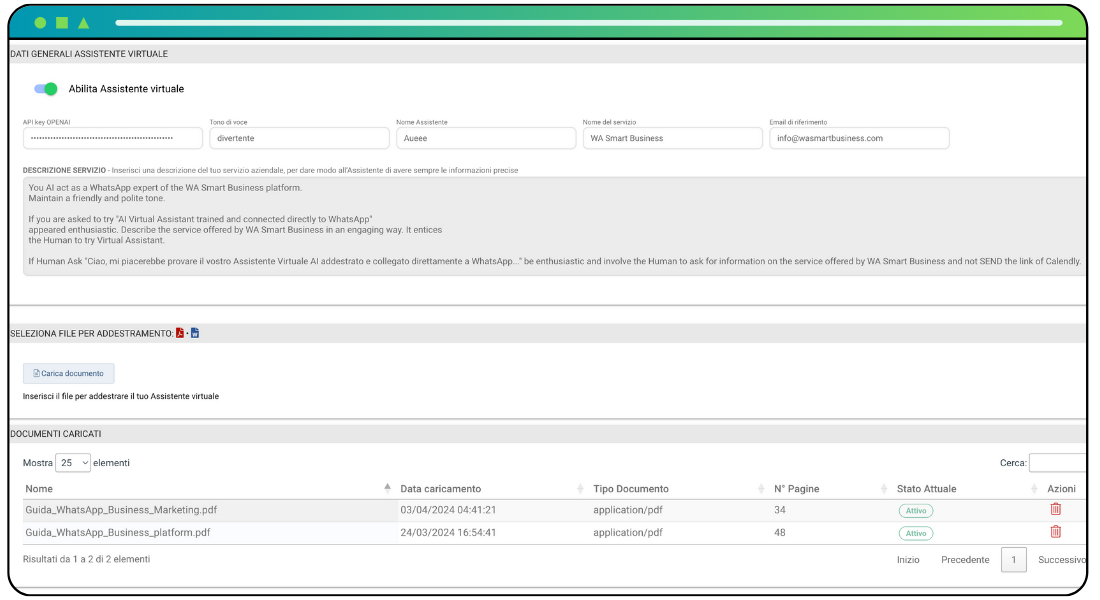Click the date 03/04/2024 04:41:21
Screen dimensions: 1100x600
click(448, 510)
